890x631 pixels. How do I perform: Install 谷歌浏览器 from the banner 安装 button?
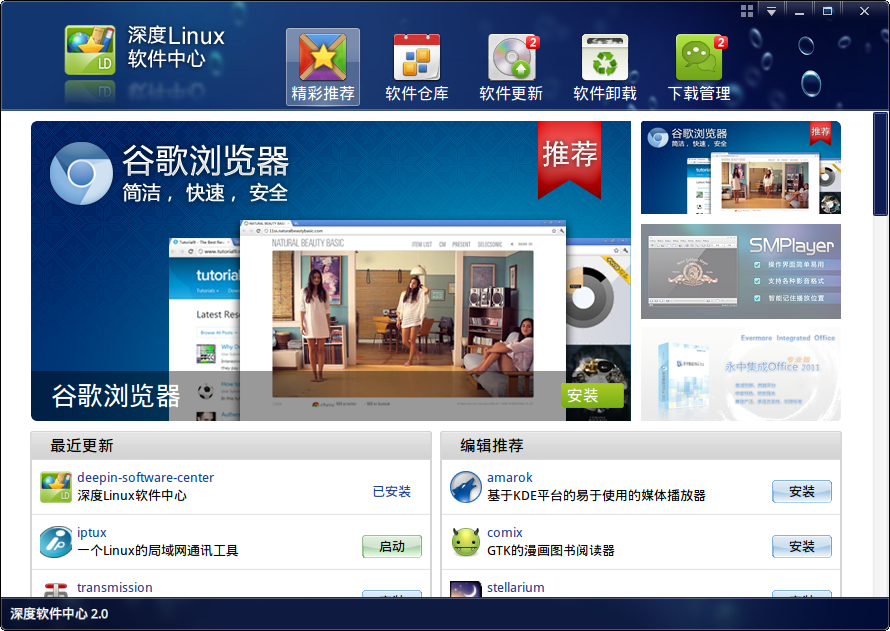(592, 396)
